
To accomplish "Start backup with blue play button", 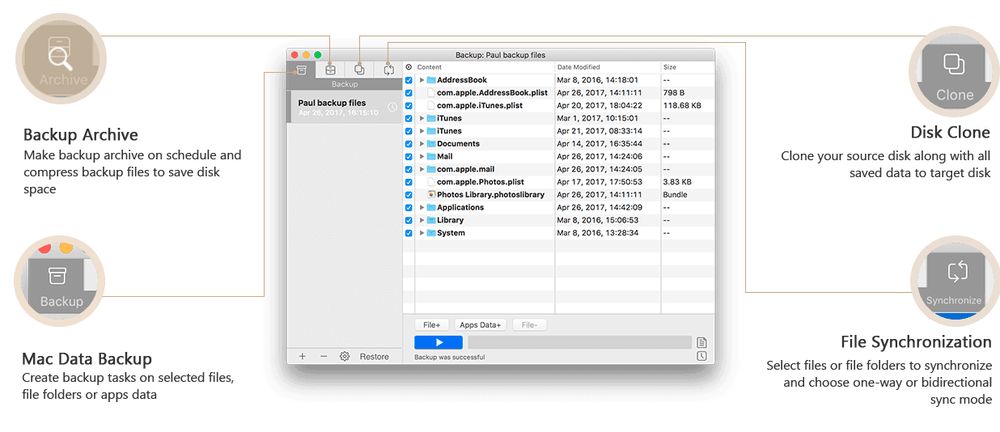I will pos(438,343).
